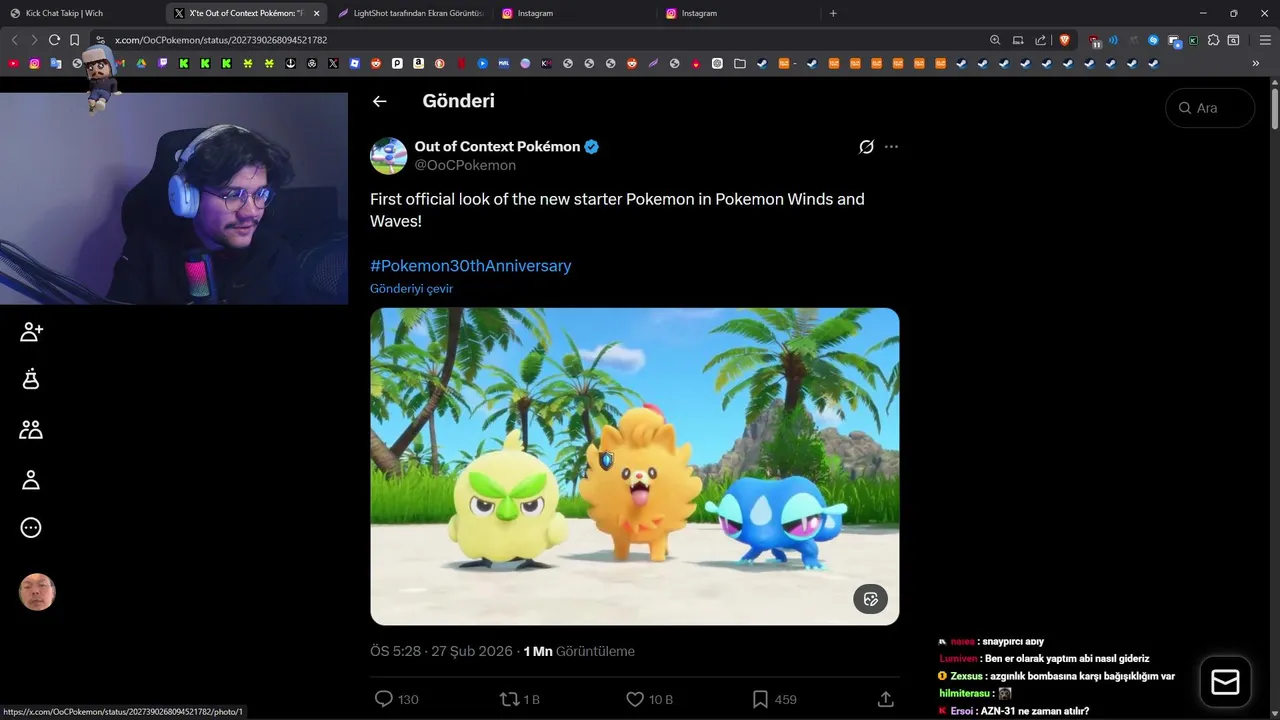Open site settings icon in address bar
Image resolution: width=1280 pixels, height=720 pixels.
click(x=100, y=40)
